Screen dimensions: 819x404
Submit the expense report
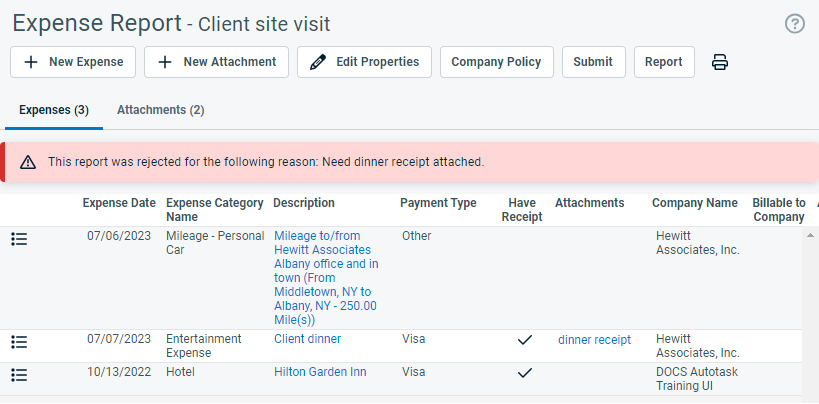tap(593, 62)
